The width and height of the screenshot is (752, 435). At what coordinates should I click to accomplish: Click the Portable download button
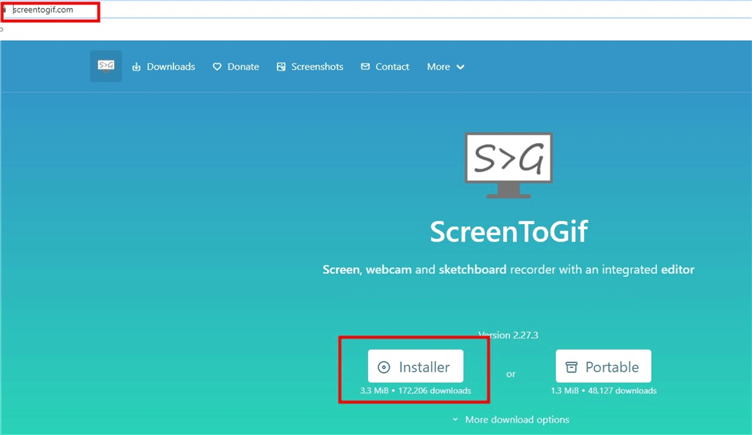603,366
